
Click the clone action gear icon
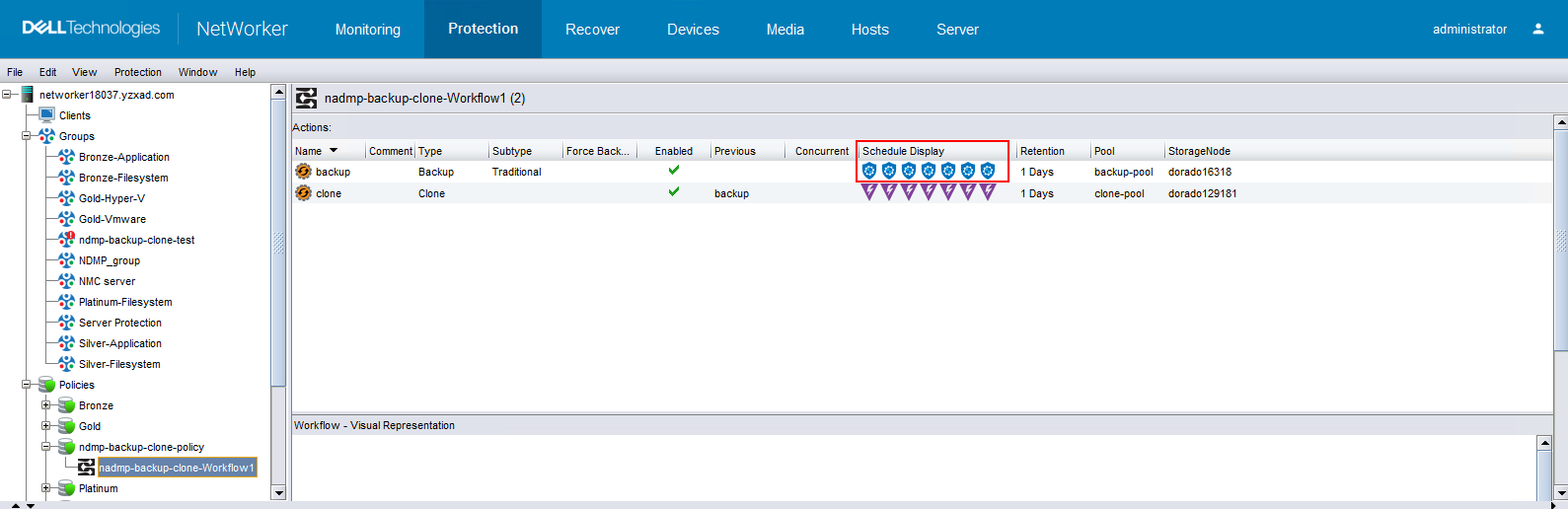pyautogui.click(x=304, y=193)
